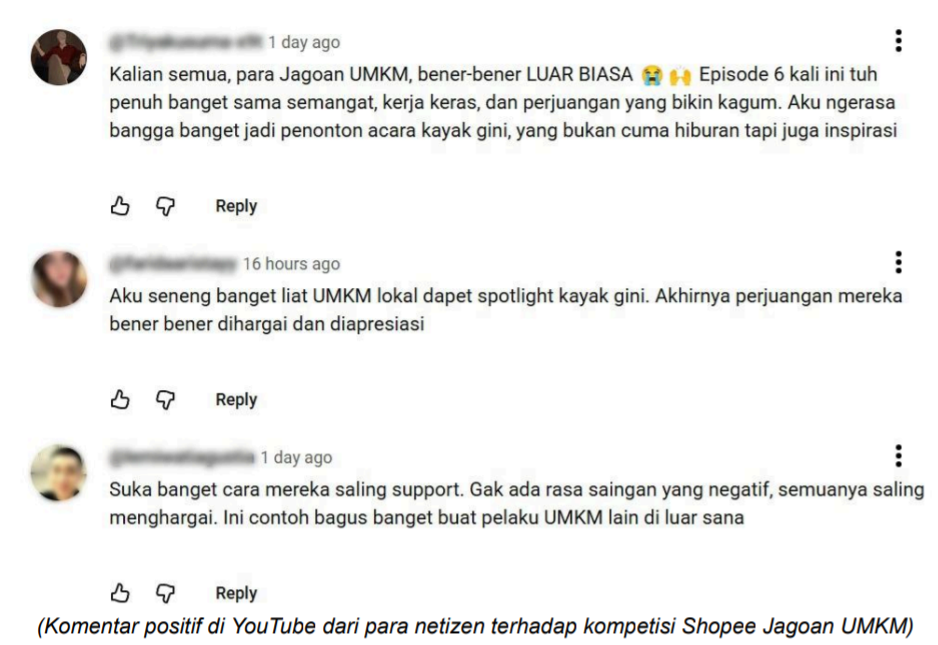Open options menu for 16 hours ago comment

pos(898,262)
